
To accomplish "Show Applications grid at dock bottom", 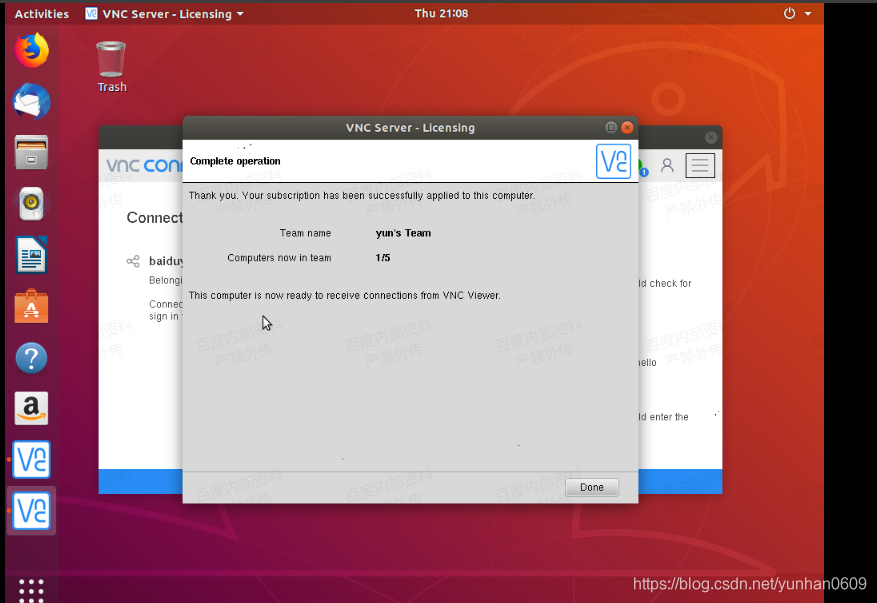I will point(31,591).
